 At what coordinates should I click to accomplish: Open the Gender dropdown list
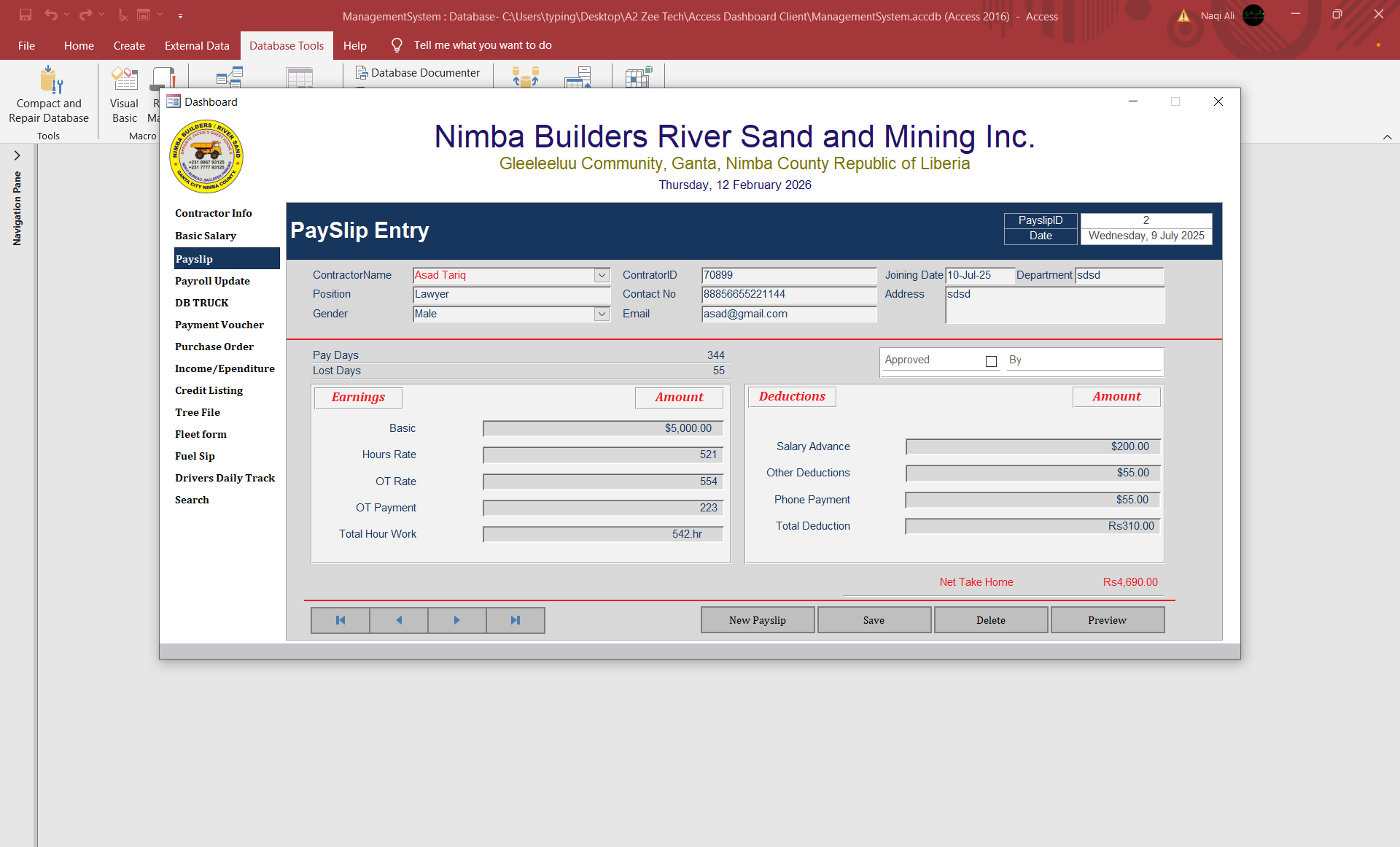(x=602, y=314)
